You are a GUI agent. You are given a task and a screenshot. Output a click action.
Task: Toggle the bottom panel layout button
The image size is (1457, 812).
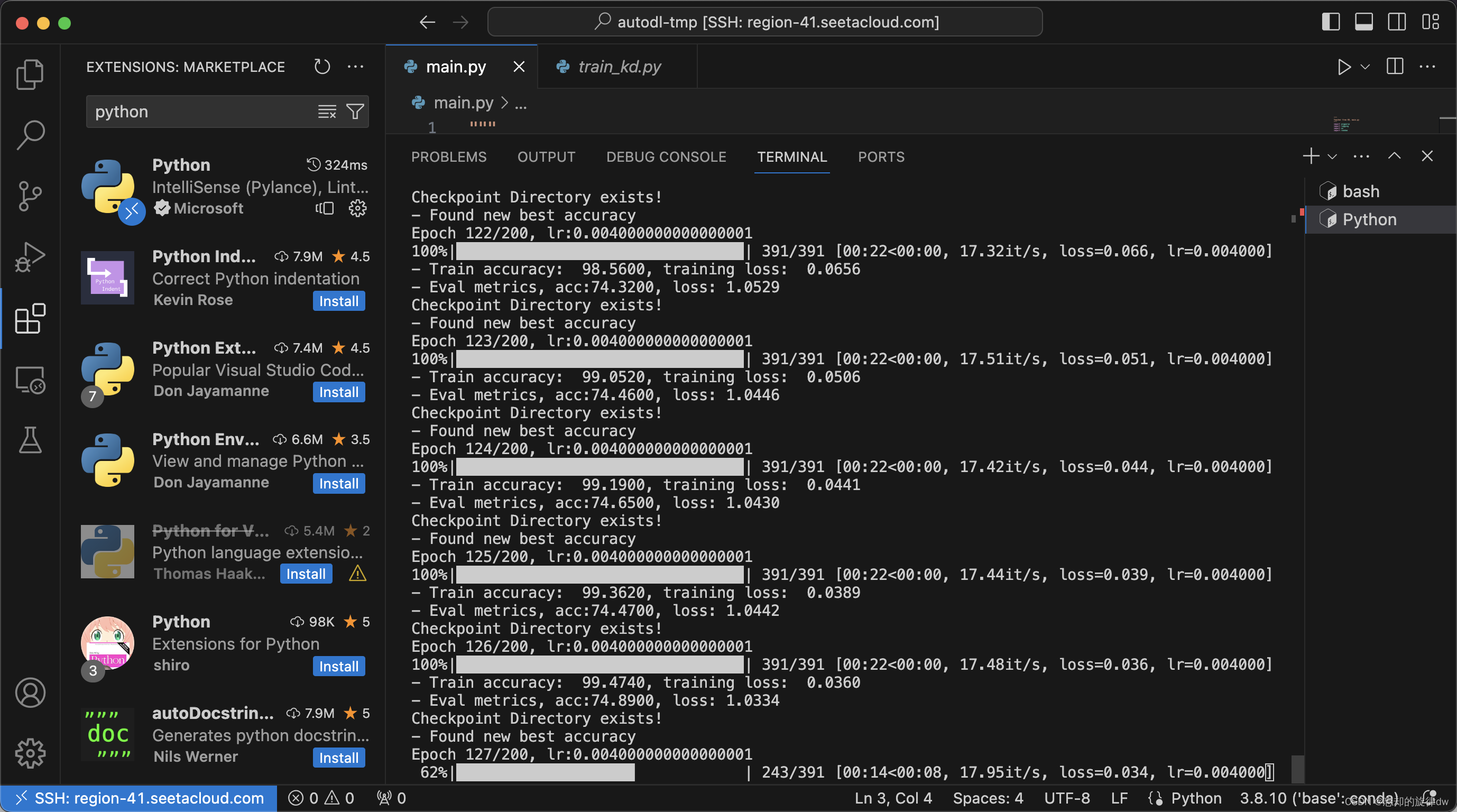[x=1363, y=22]
